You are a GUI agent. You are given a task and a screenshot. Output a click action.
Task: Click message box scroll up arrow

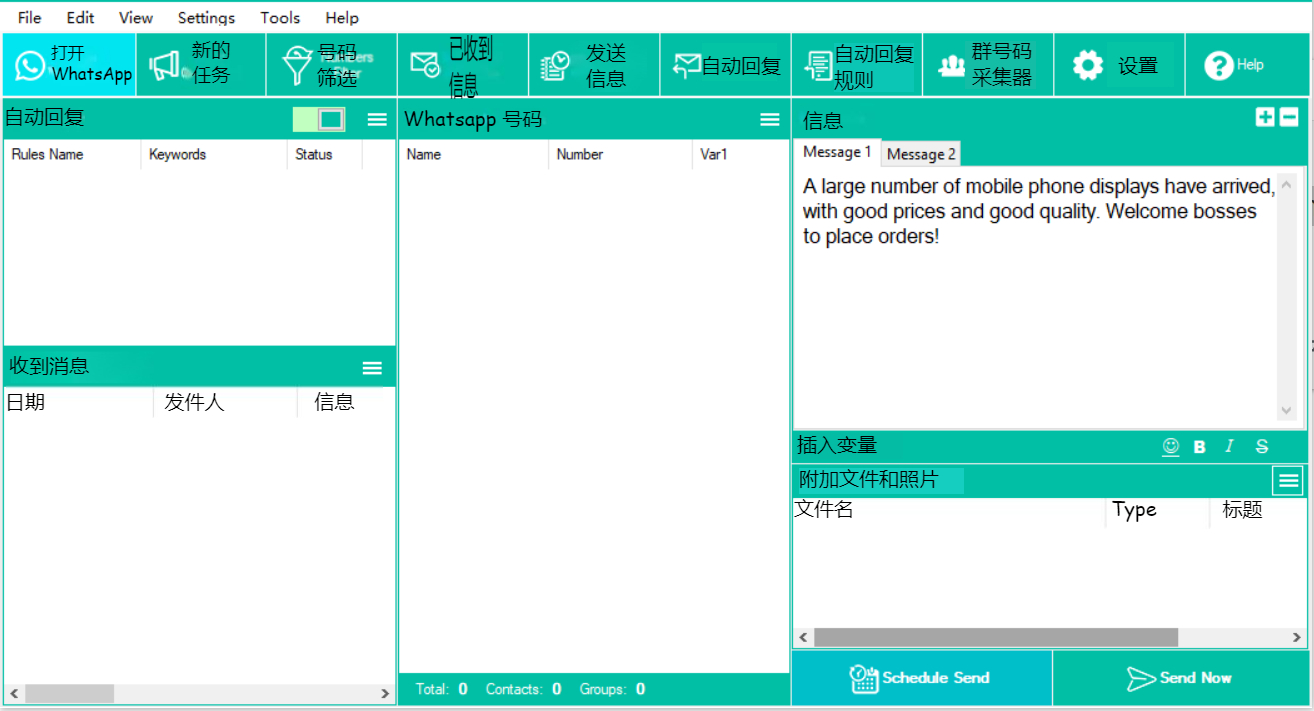[1287, 183]
